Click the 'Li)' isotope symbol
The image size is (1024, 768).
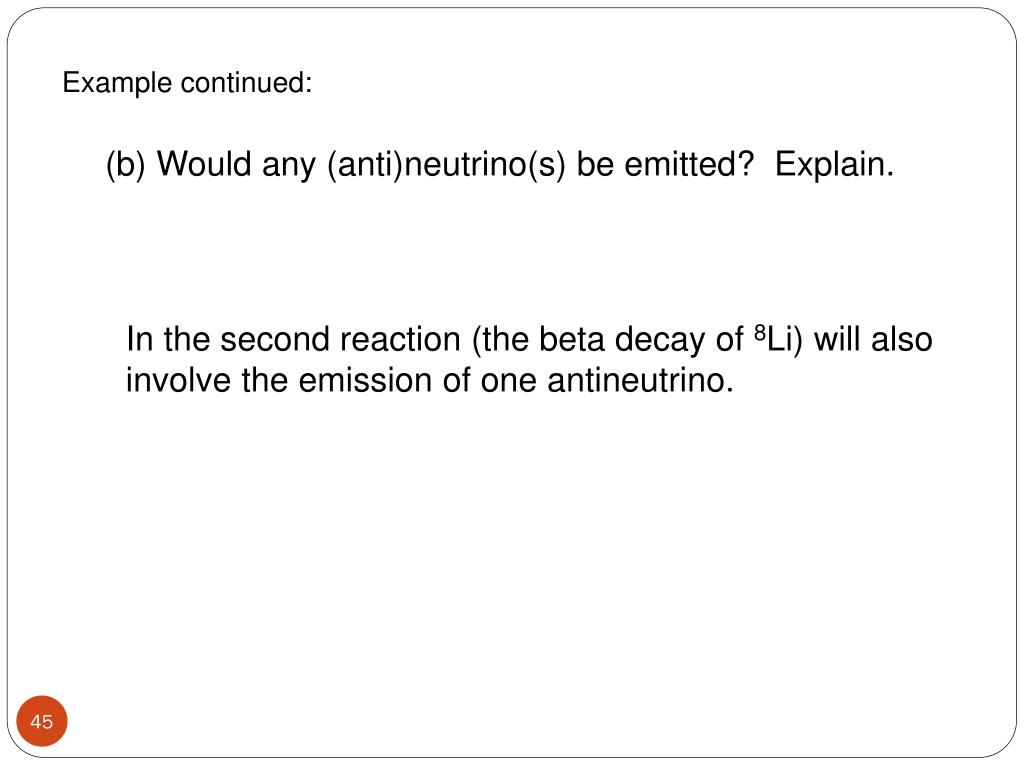(x=785, y=340)
